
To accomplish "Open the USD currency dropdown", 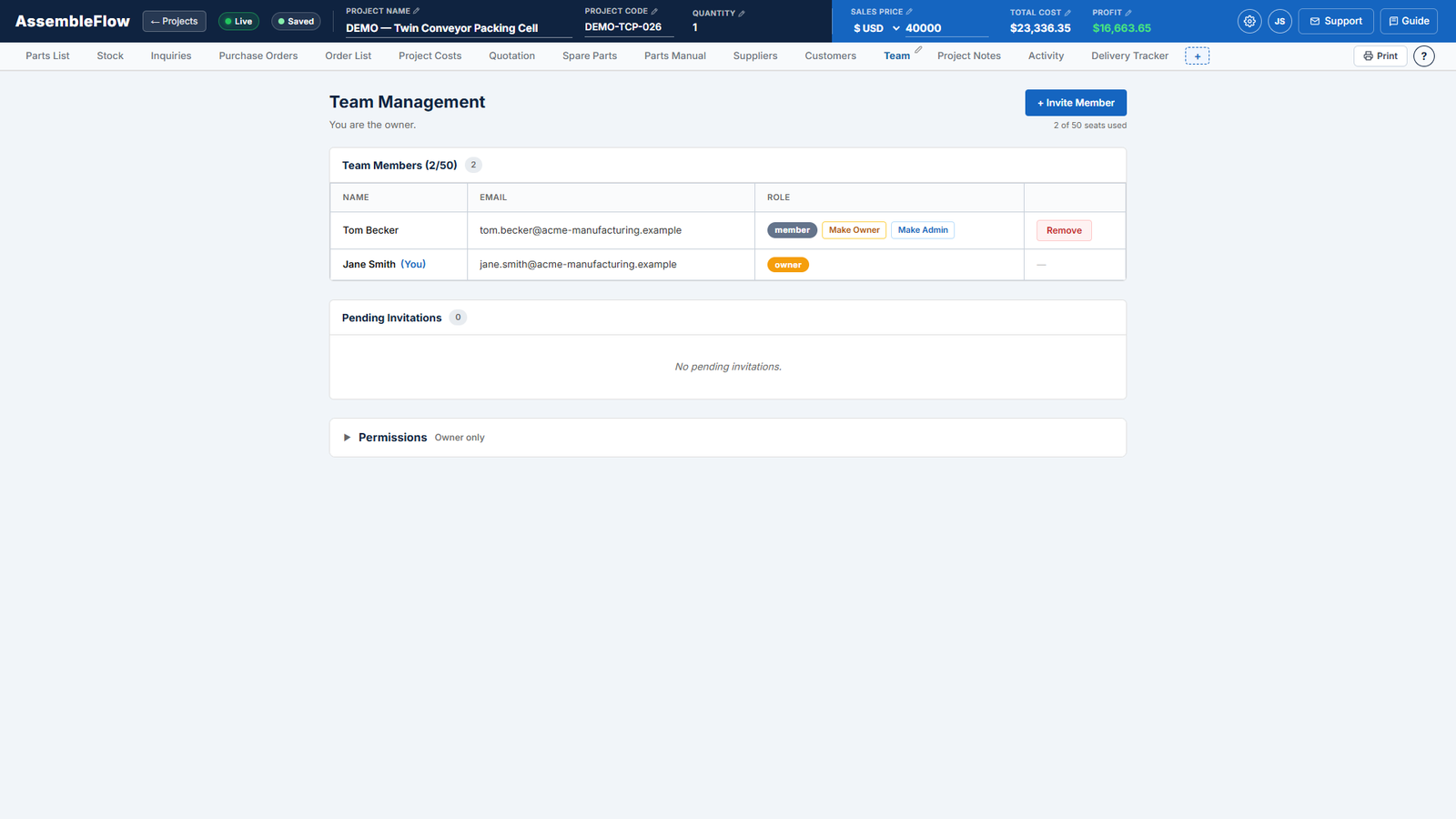I will [x=877, y=28].
